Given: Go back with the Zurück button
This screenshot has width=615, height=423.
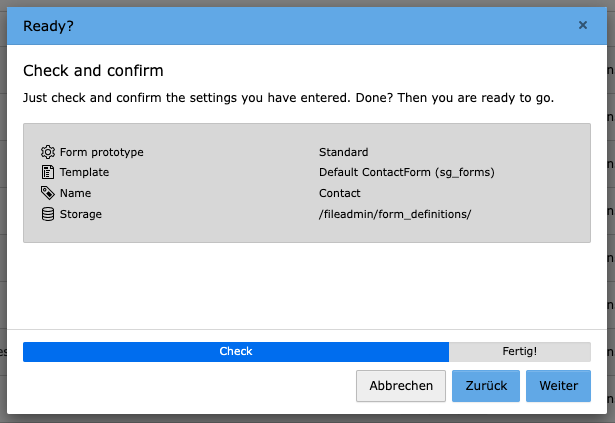Looking at the screenshot, I should (486, 386).
